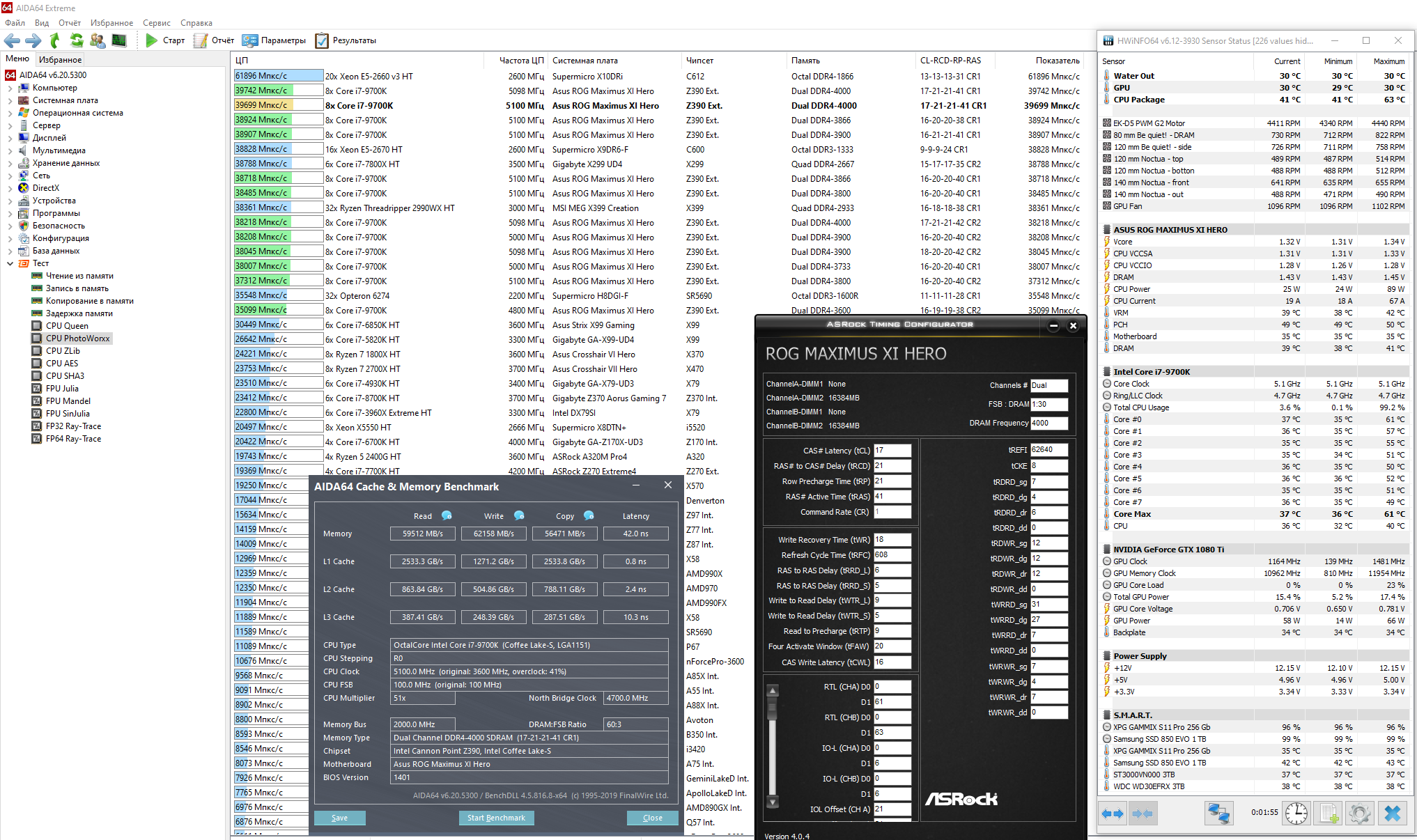Click the Save button in benchmark window
The height and width of the screenshot is (840, 1417).
tap(339, 818)
